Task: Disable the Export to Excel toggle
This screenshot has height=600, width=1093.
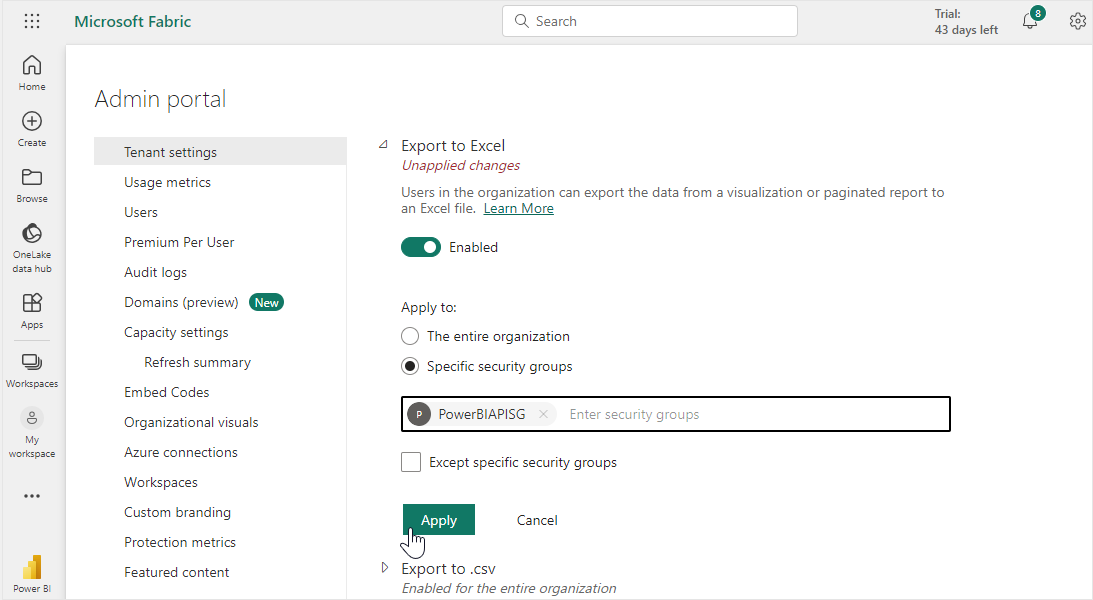Action: [421, 247]
